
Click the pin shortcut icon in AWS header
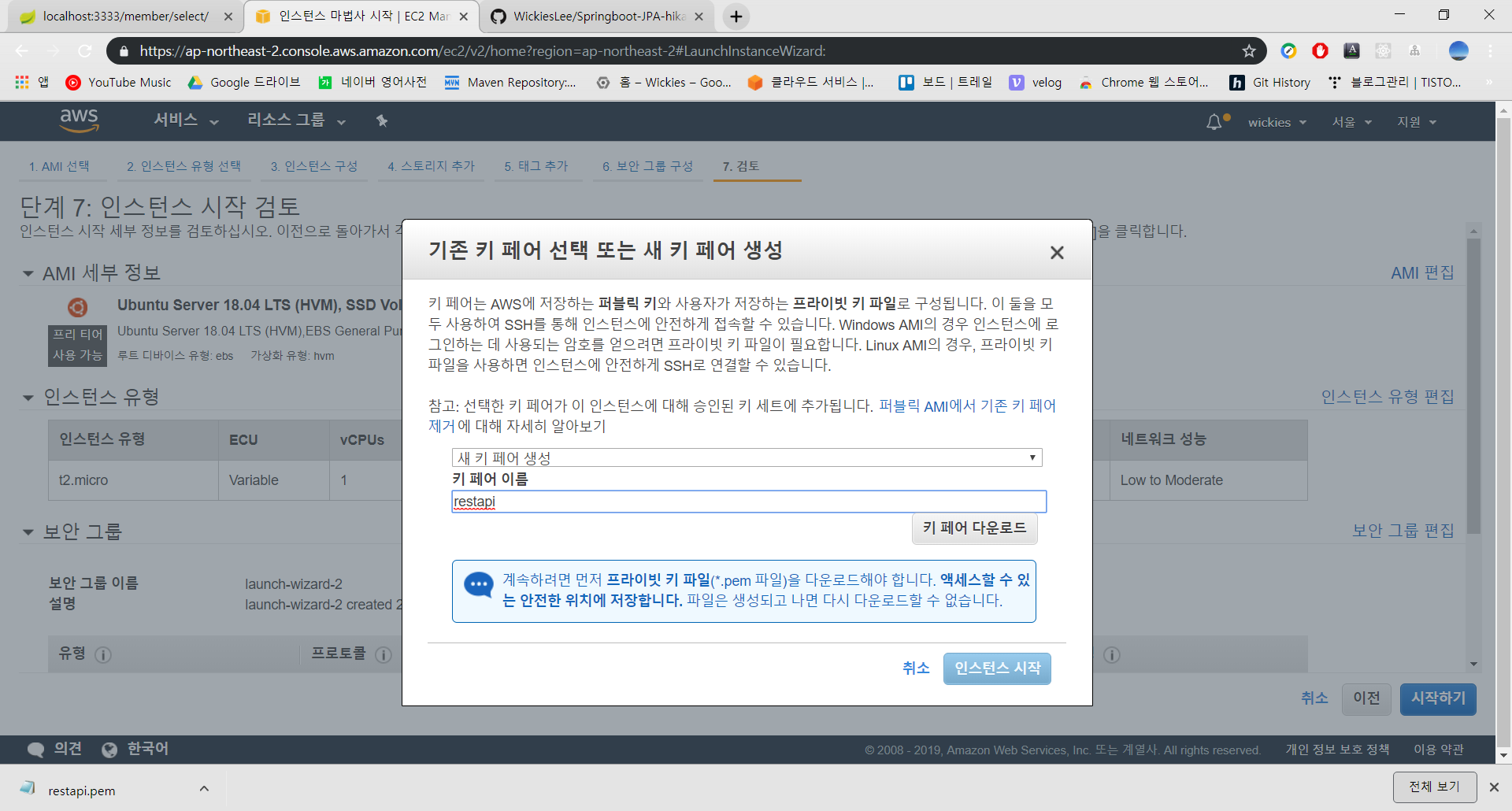point(382,120)
